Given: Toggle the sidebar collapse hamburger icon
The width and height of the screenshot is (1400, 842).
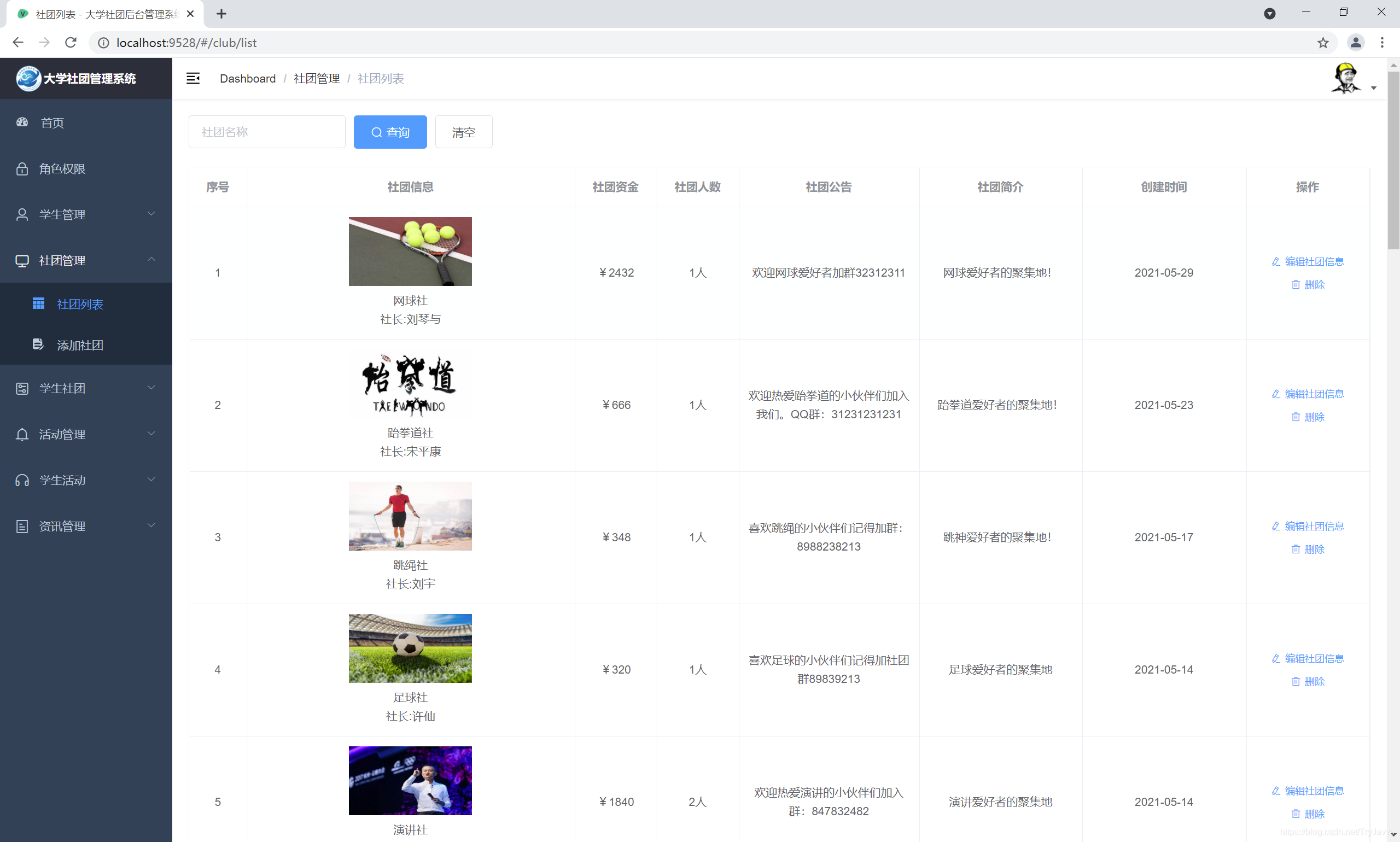Looking at the screenshot, I should (x=193, y=78).
